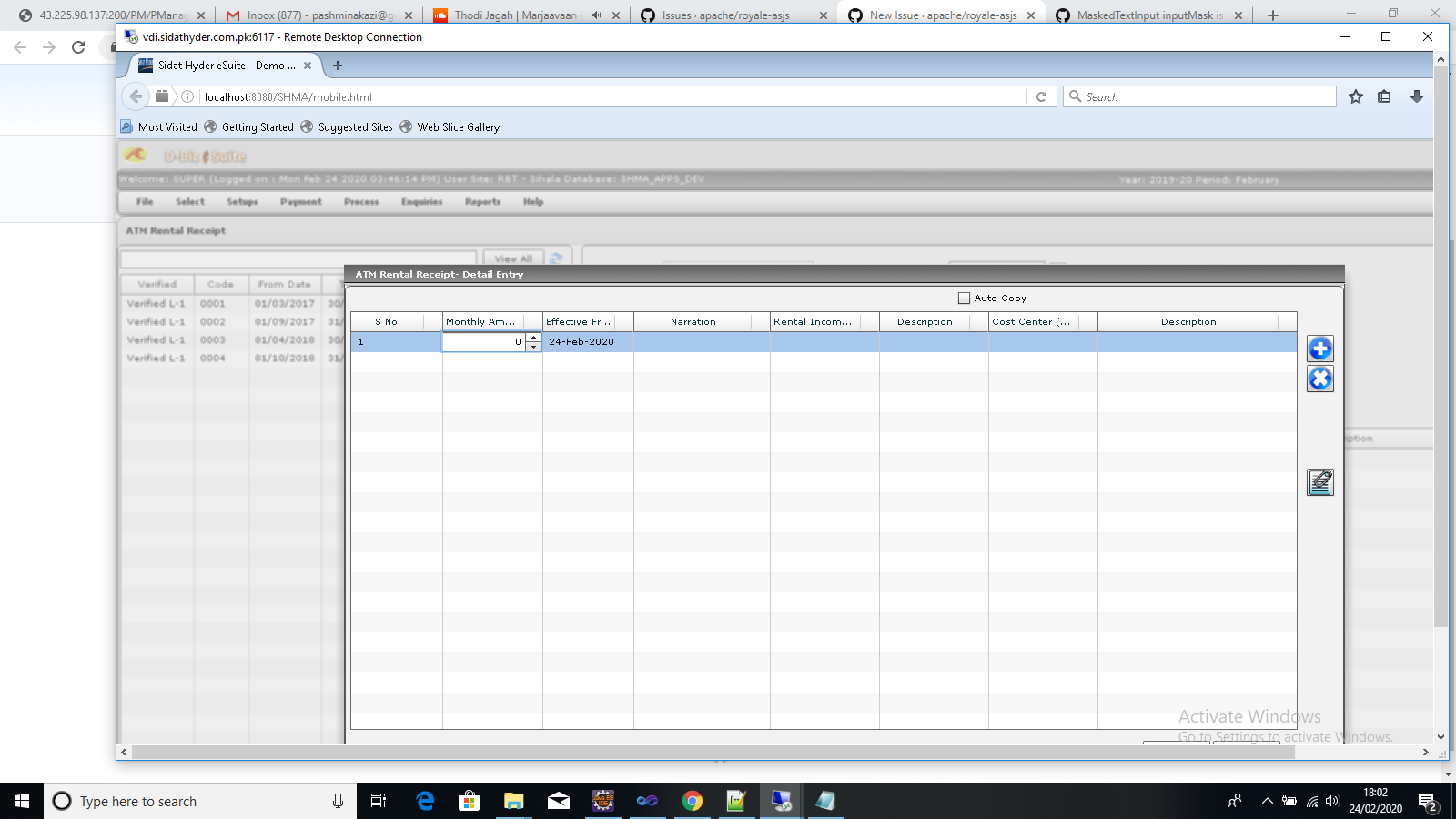Reload the localhost page in remote browser
This screenshot has height=819, width=1456.
pos(1042,96)
